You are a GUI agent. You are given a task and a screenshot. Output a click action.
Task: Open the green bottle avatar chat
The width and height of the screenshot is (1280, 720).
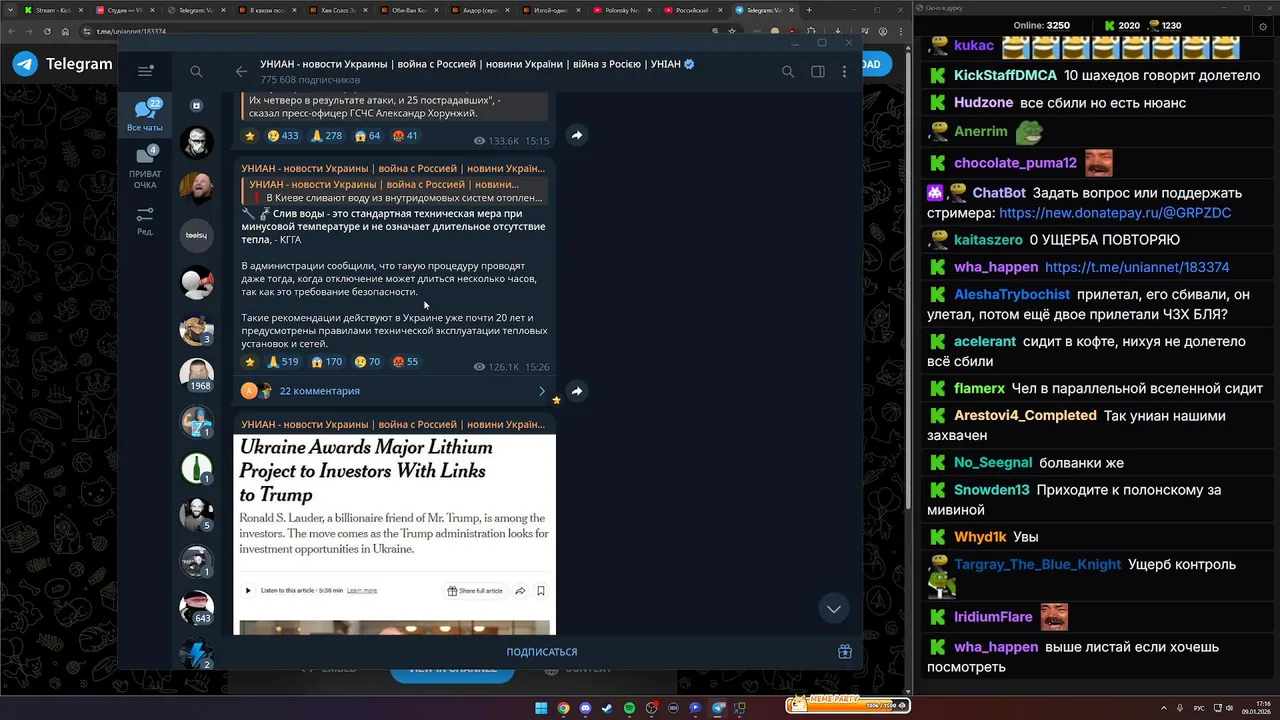coord(197,468)
